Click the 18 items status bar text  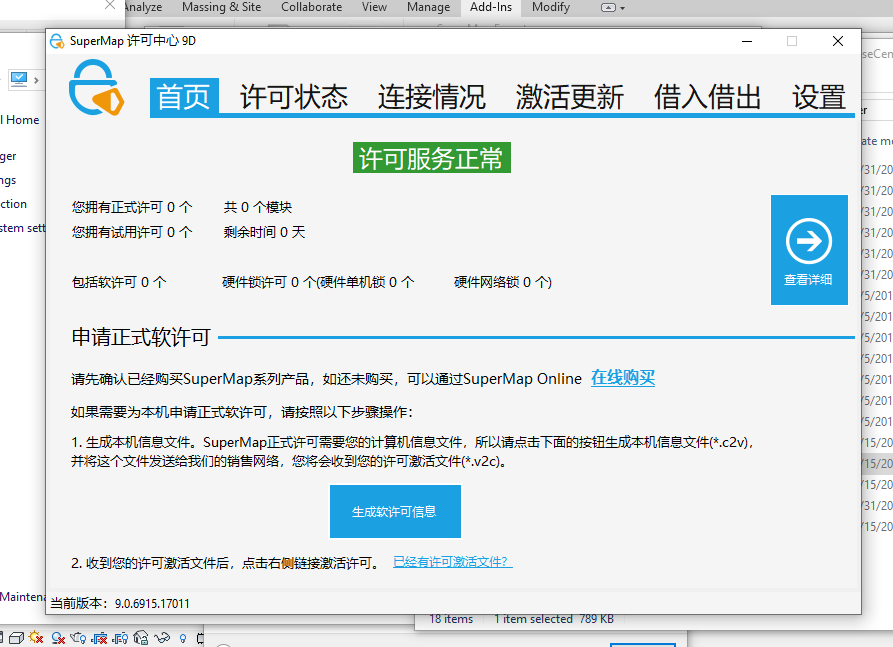tap(451, 619)
